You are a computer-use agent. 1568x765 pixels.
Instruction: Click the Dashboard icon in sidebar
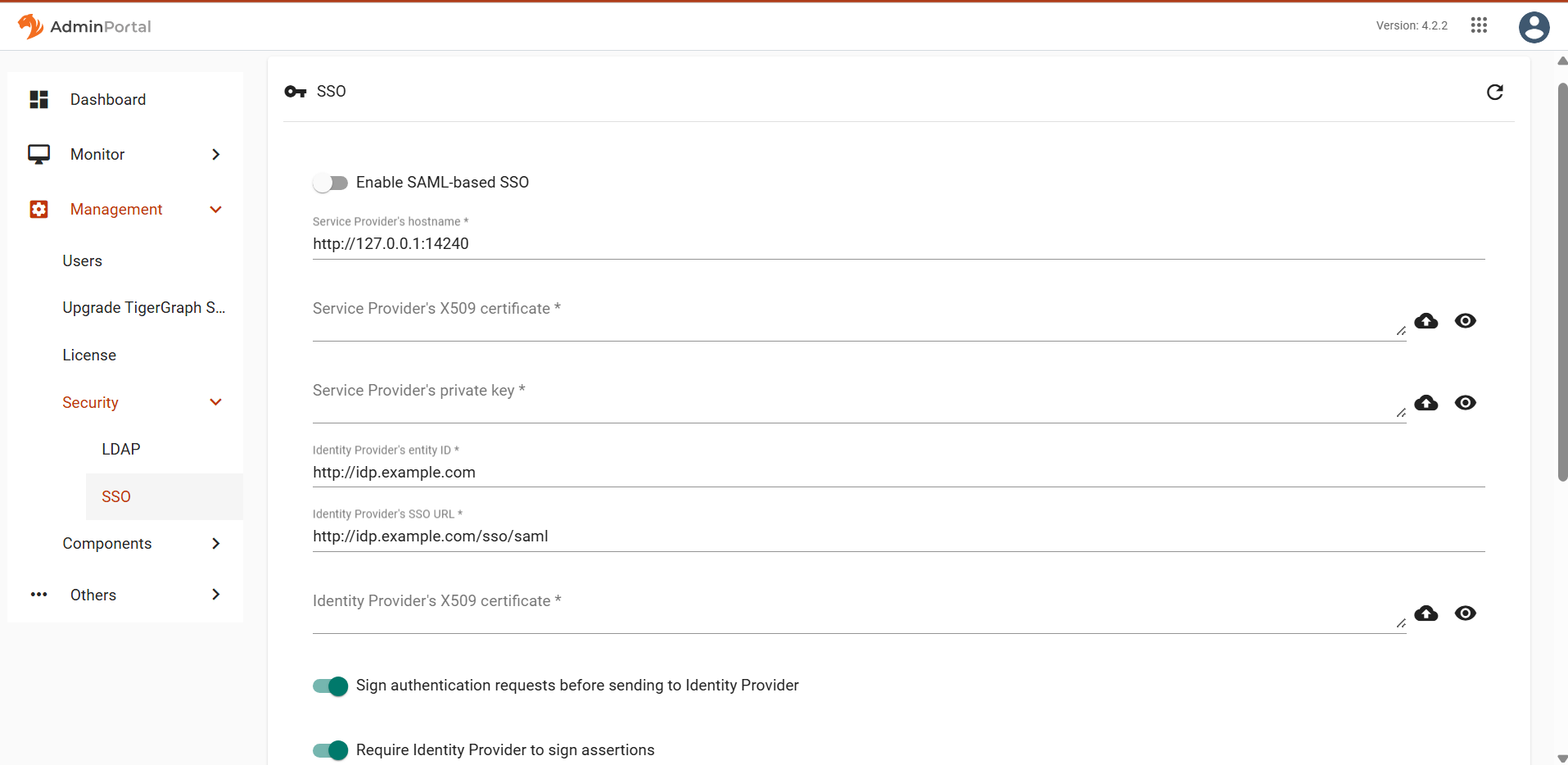point(38,99)
